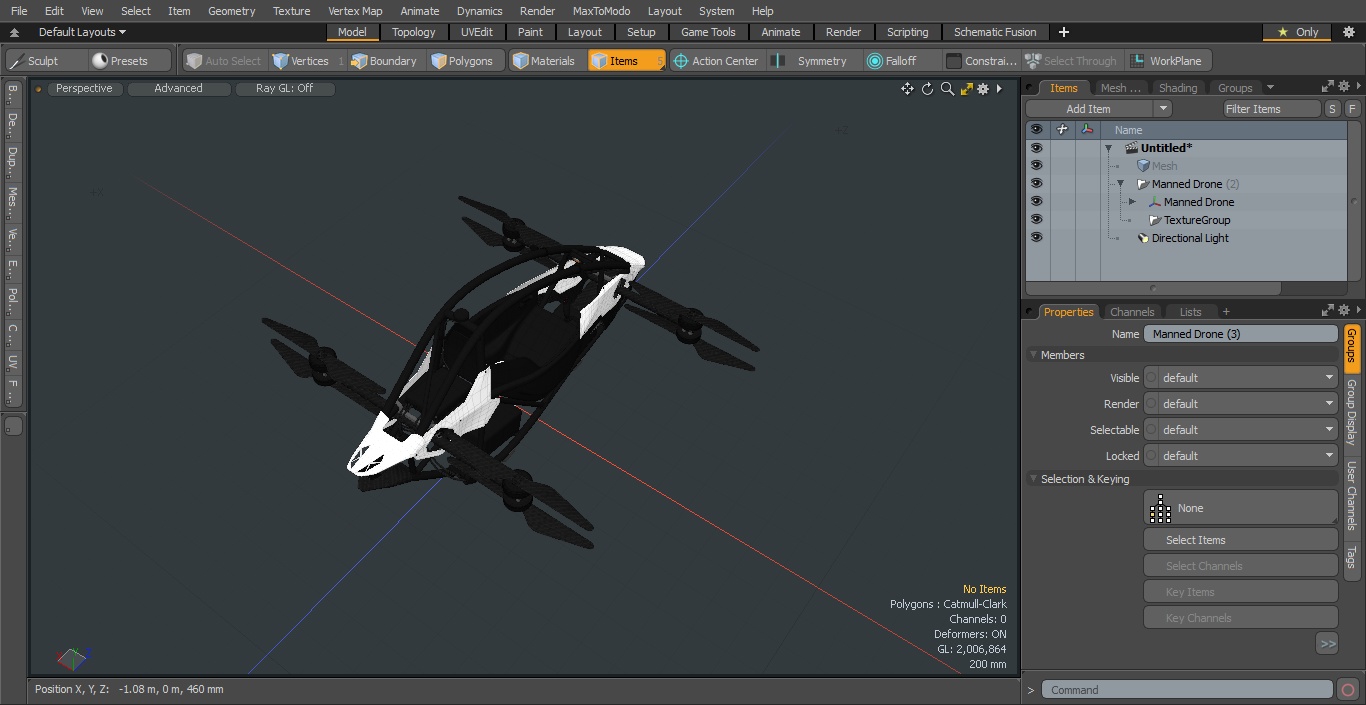This screenshot has height=705, width=1366.
Task: Toggle visibility of Directional Light
Action: [x=1036, y=238]
